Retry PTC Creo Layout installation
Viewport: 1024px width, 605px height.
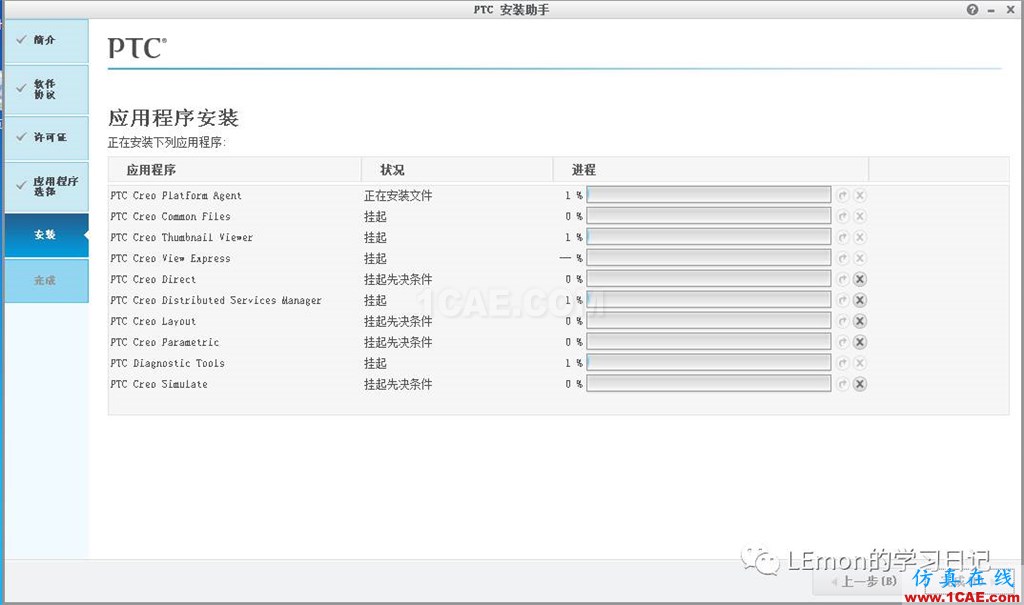tap(842, 321)
